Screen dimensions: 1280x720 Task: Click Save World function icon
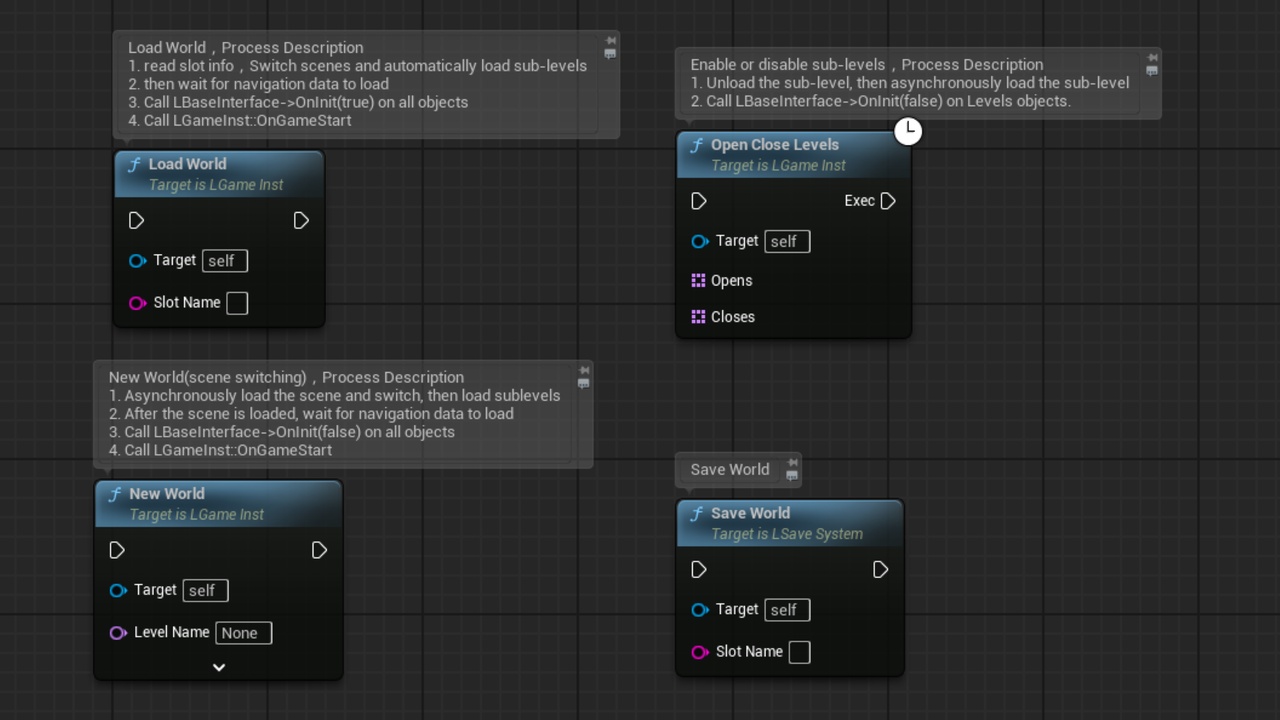696,514
